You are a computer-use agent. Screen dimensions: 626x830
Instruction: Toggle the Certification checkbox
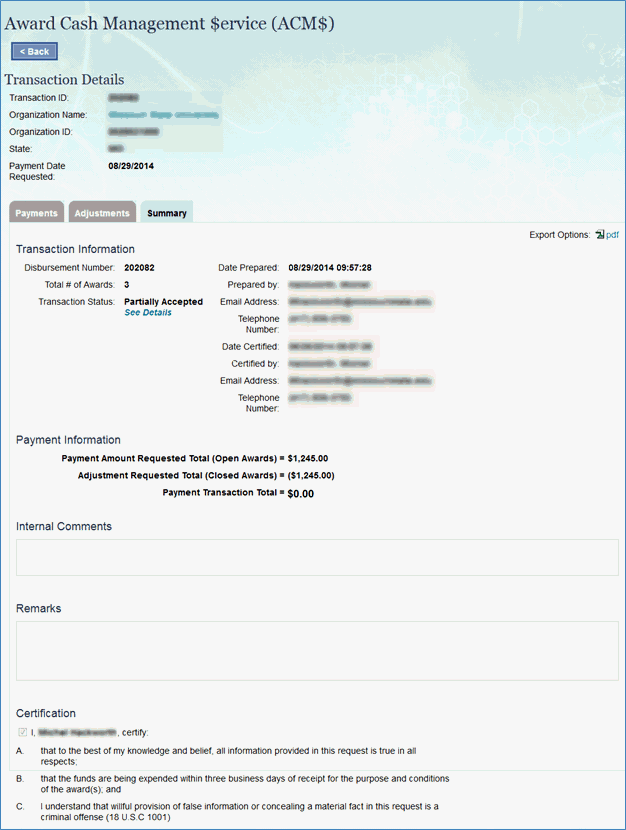pos(22,732)
